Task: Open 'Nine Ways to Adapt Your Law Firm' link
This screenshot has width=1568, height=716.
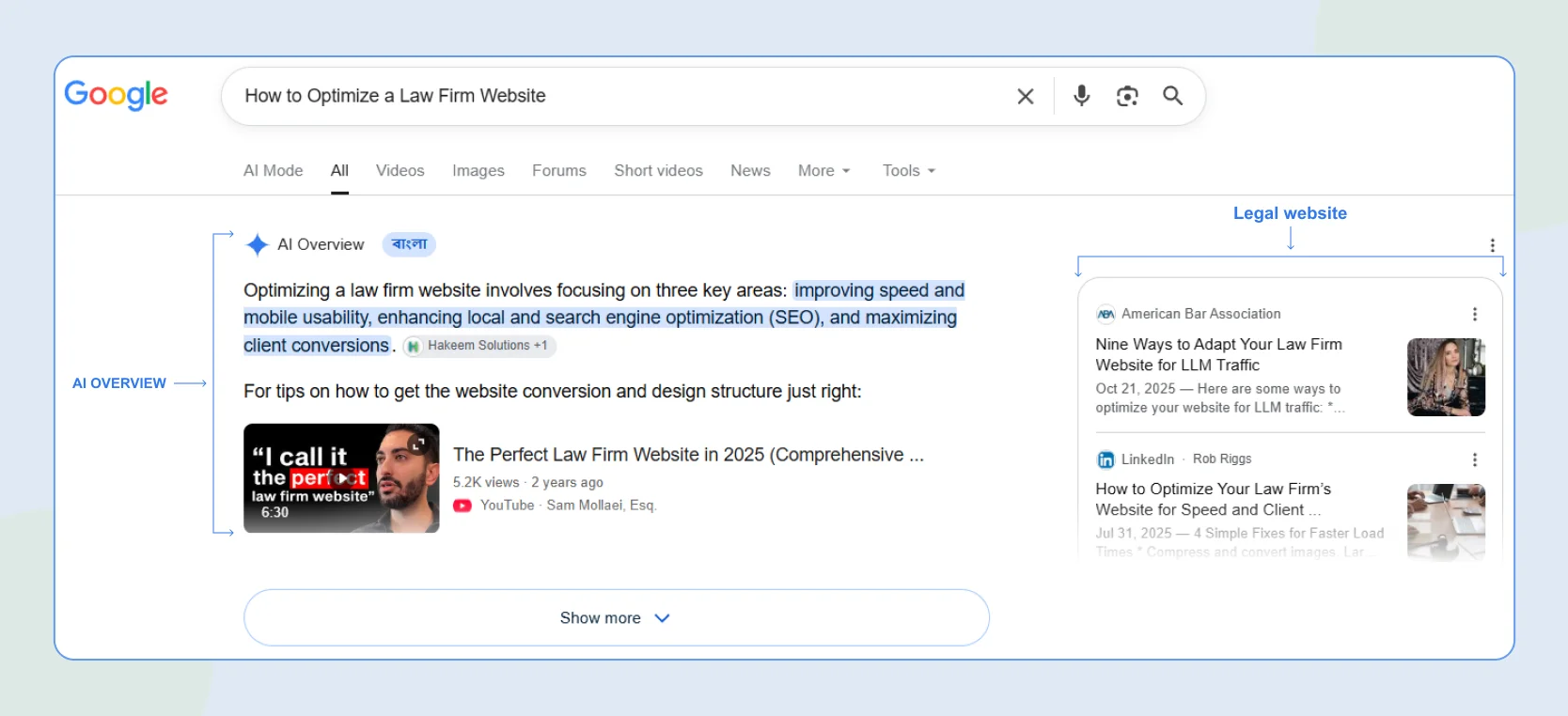Action: coord(1218,354)
